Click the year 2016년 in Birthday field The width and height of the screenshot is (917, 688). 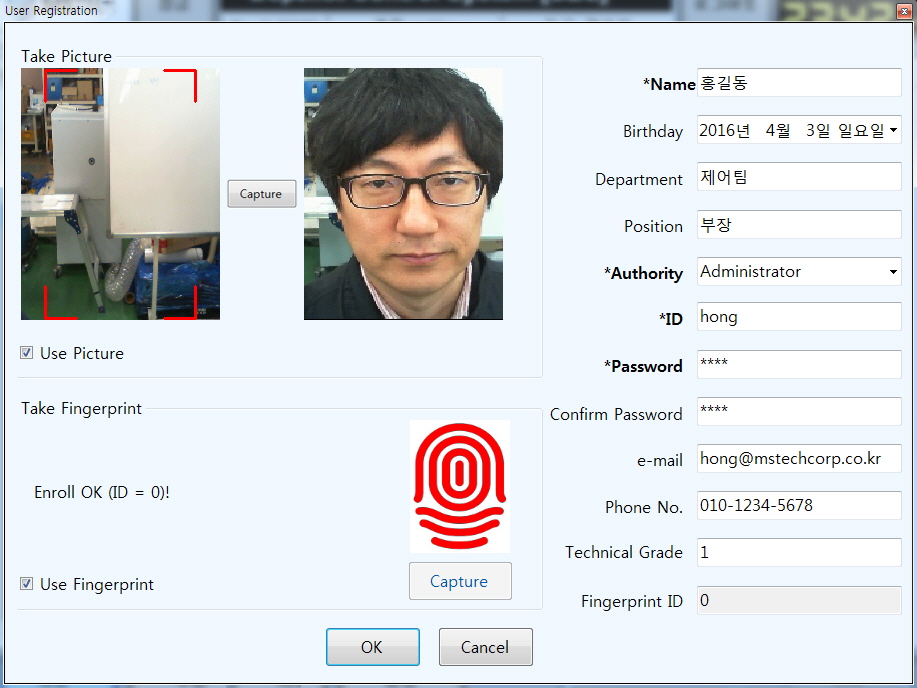[x=725, y=130]
